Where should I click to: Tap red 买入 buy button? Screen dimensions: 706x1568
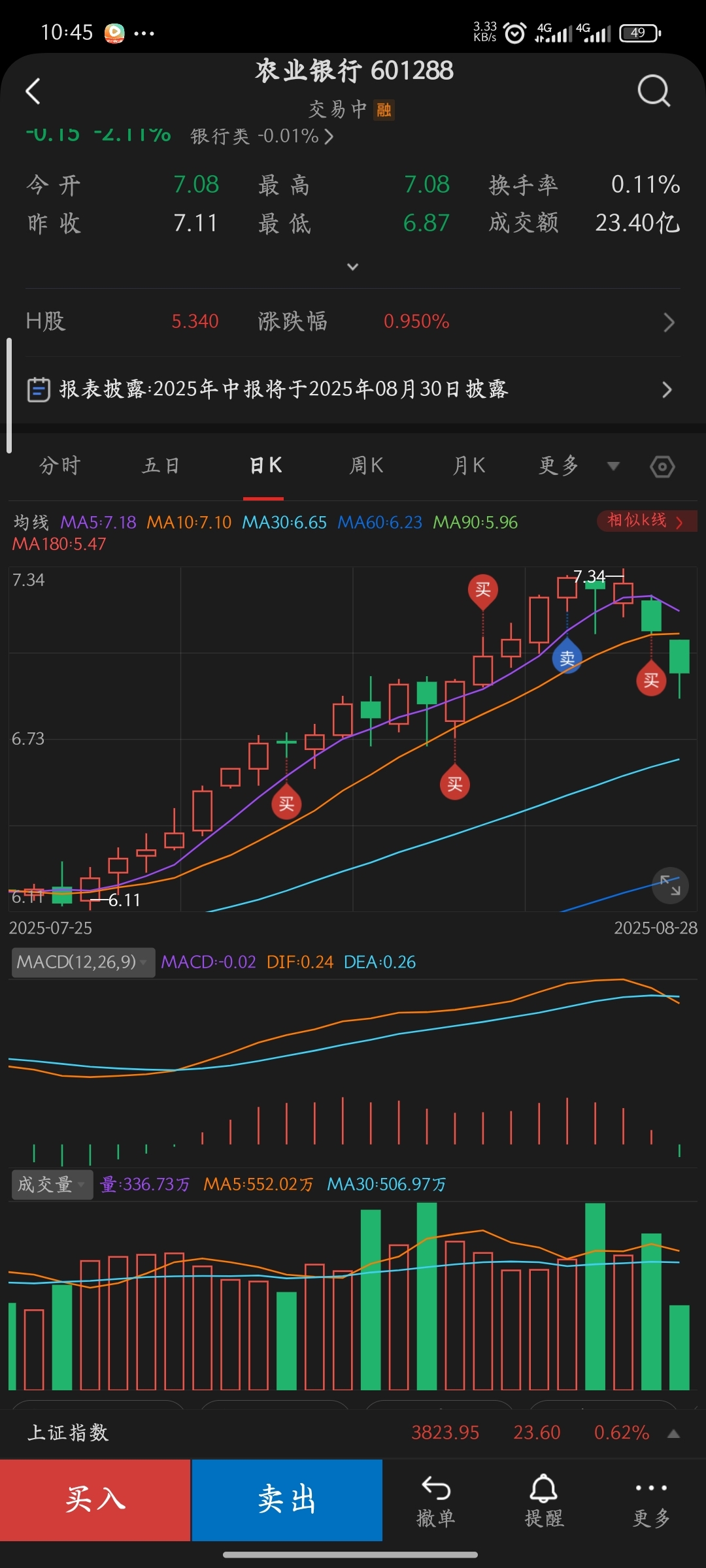[95, 1501]
